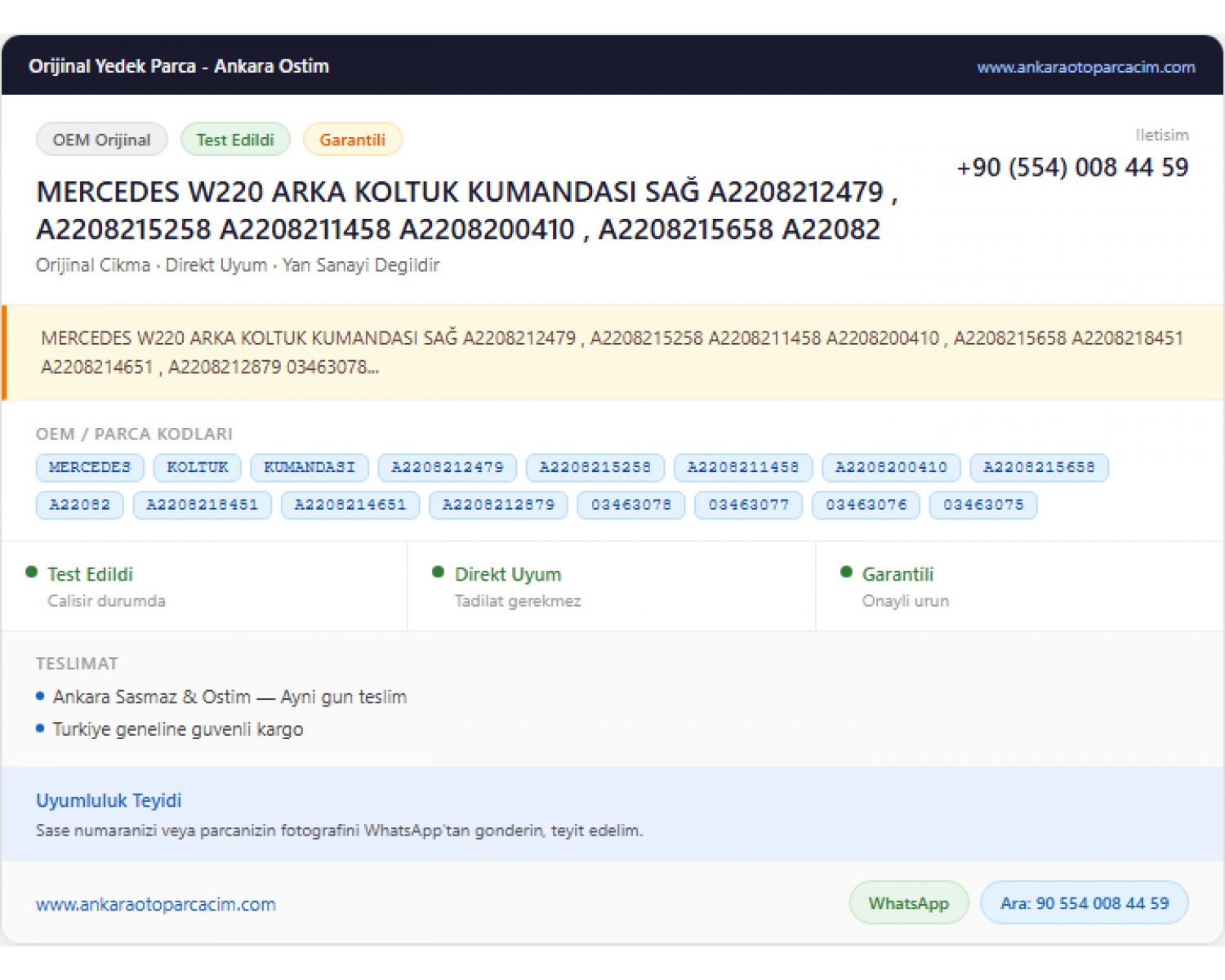The height and width of the screenshot is (980, 1225).
Task: Click the A2208218451 part code tag
Action: (x=203, y=505)
